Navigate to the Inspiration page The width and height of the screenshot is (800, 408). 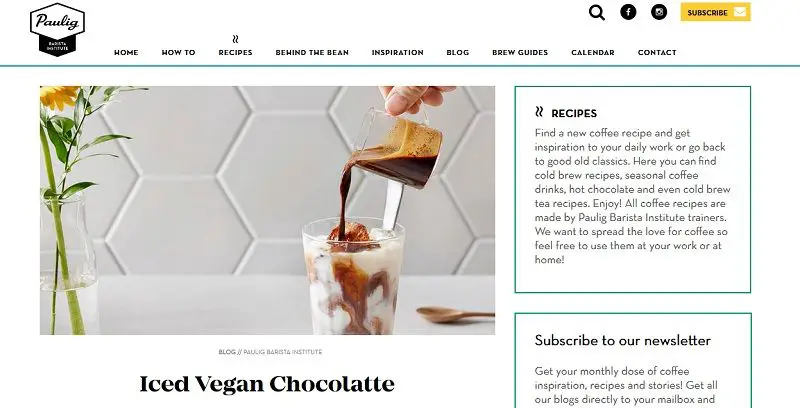click(x=397, y=53)
